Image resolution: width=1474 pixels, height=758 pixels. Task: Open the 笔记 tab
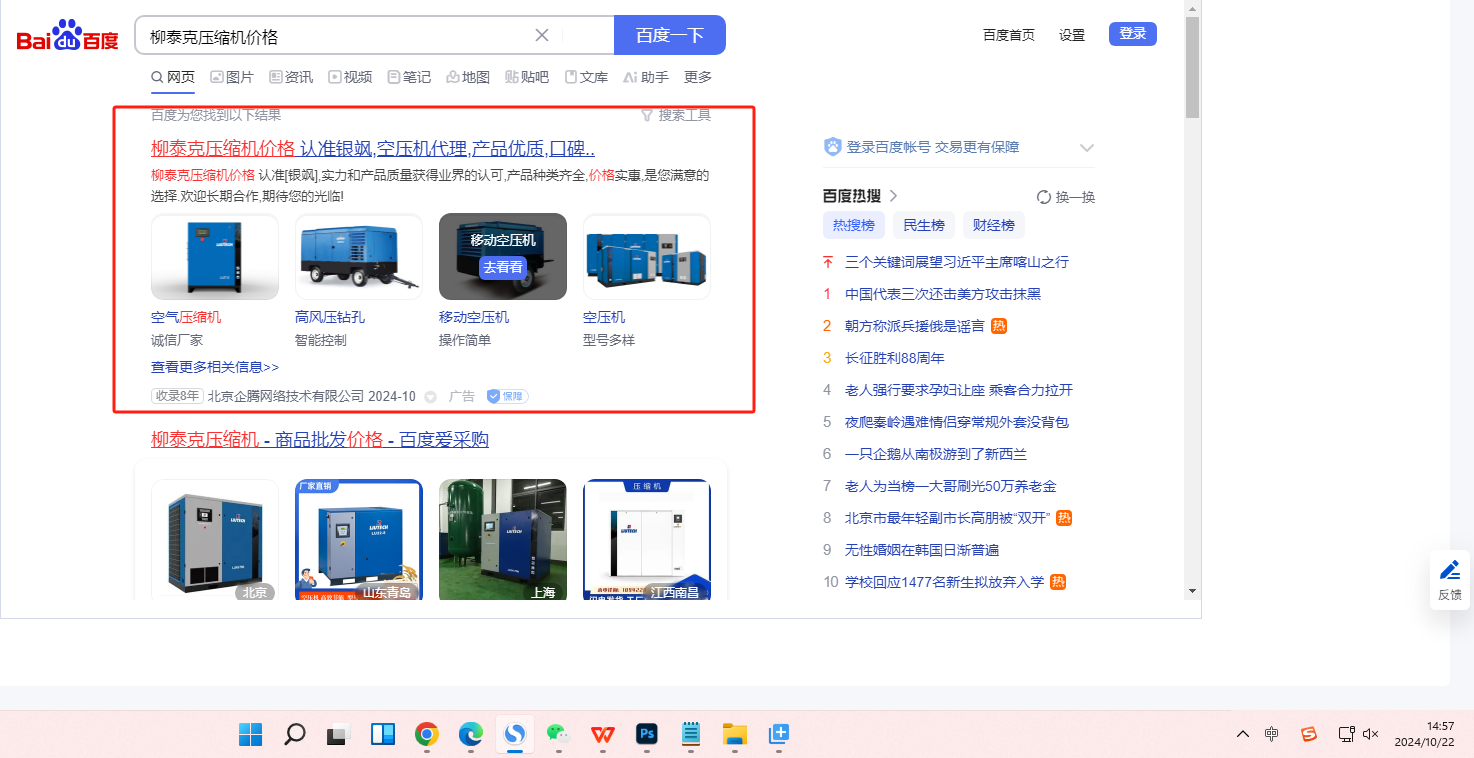coord(409,77)
